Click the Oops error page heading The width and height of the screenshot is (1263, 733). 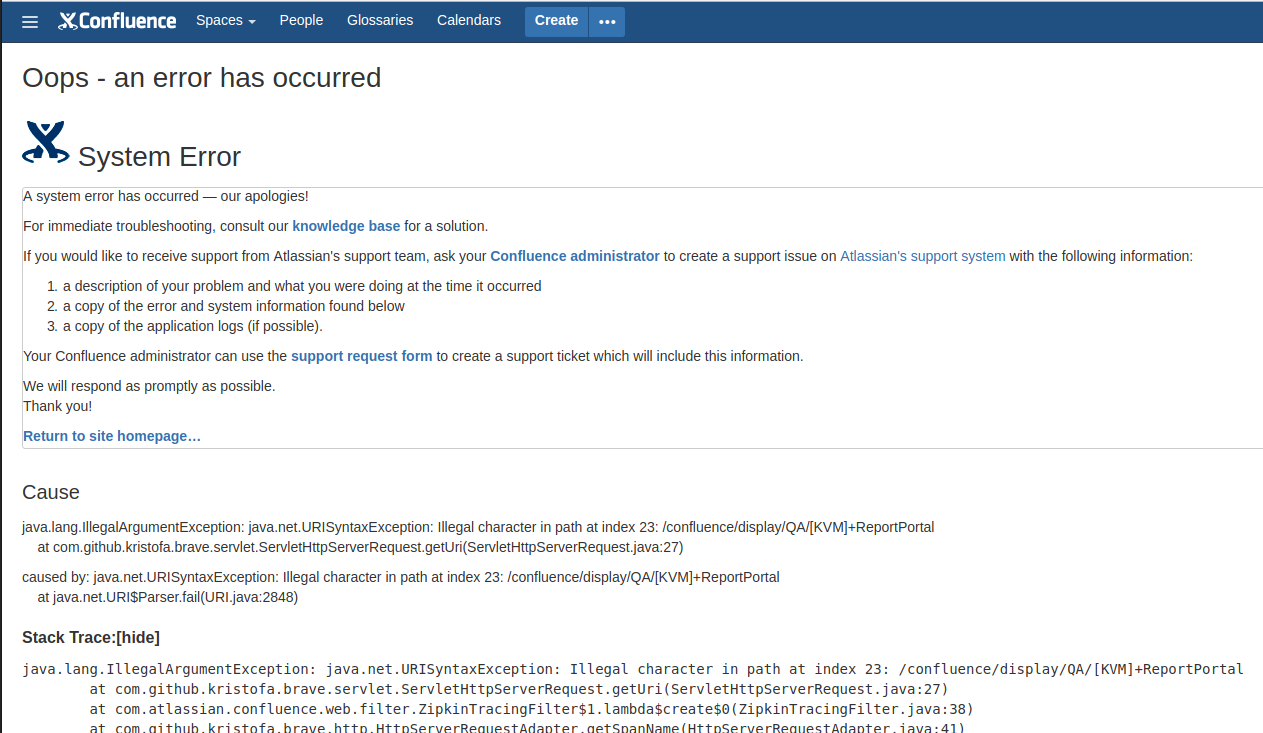tap(201, 77)
